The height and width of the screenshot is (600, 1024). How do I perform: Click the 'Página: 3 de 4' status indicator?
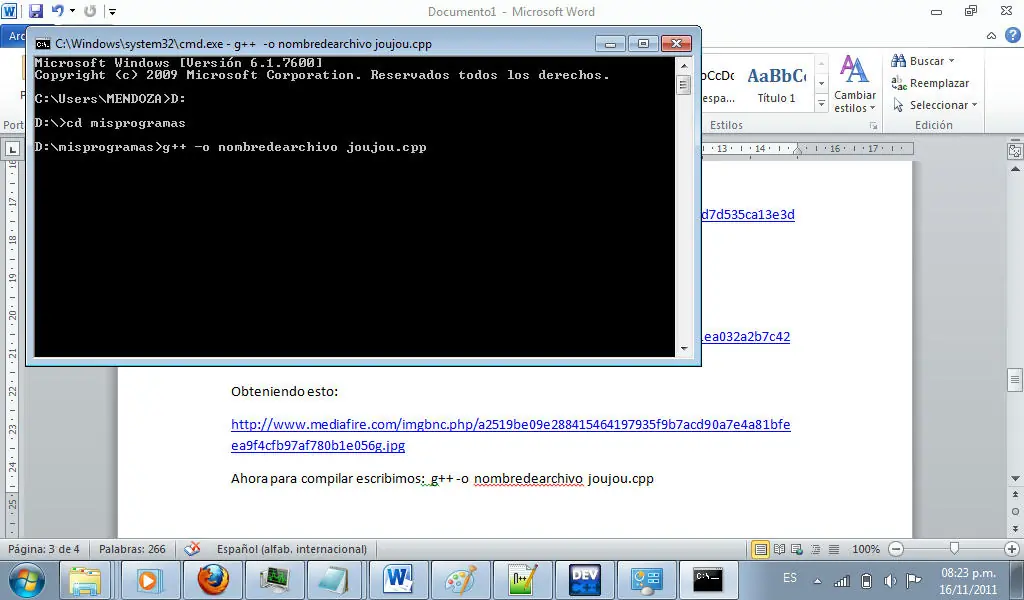tap(44, 549)
